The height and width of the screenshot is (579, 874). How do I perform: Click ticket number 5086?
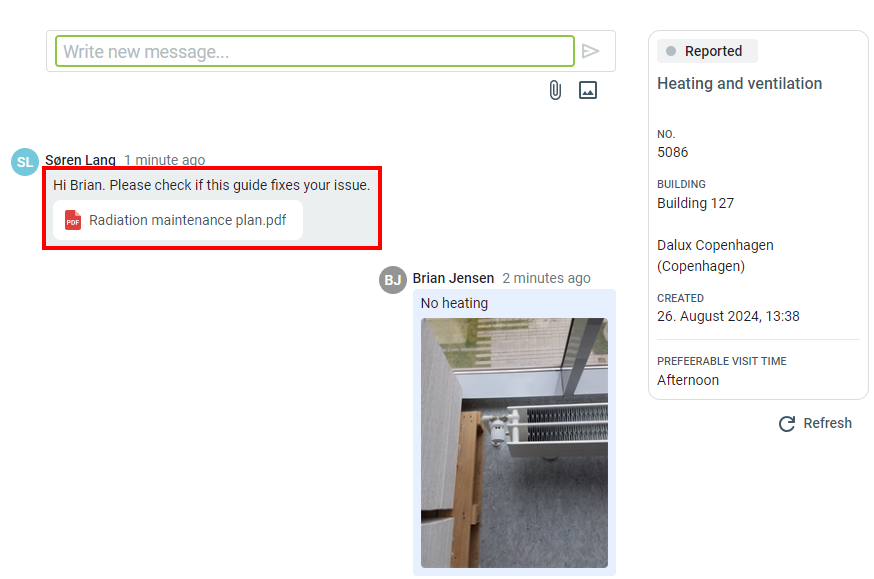tap(672, 152)
